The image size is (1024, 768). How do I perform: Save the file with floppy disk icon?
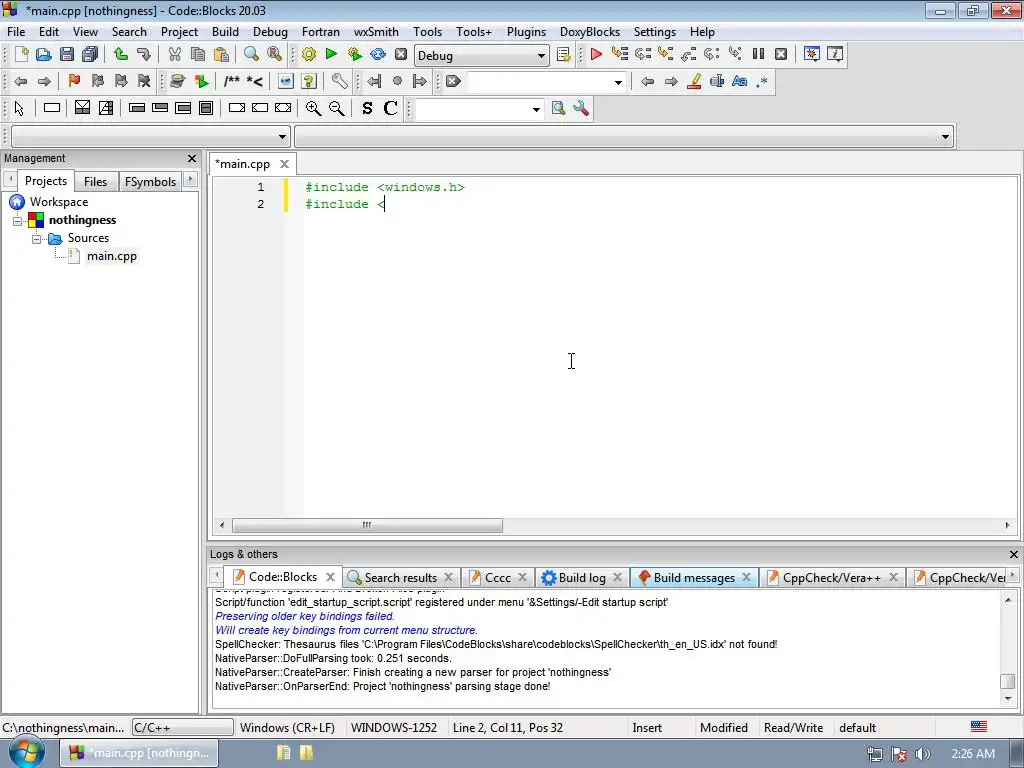pos(67,54)
